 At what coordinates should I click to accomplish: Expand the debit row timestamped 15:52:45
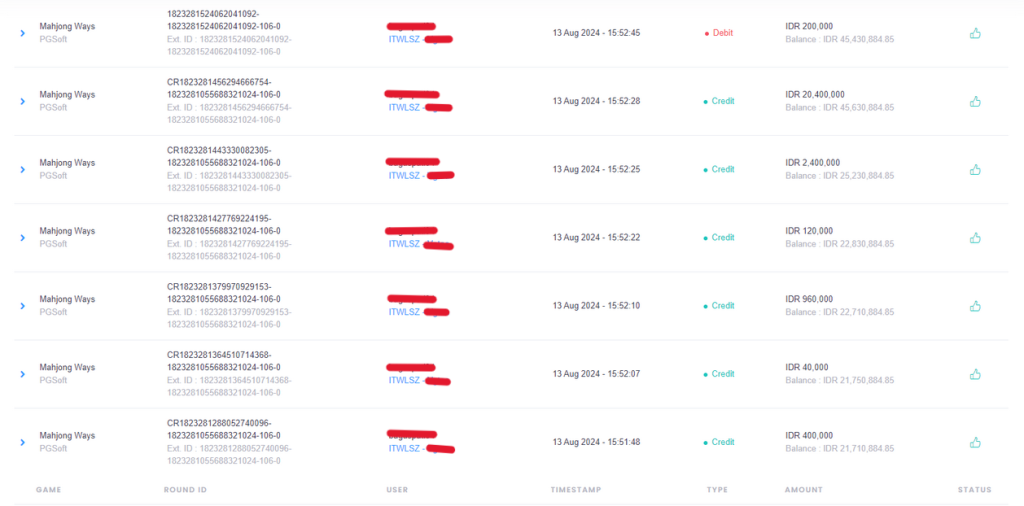tap(22, 33)
